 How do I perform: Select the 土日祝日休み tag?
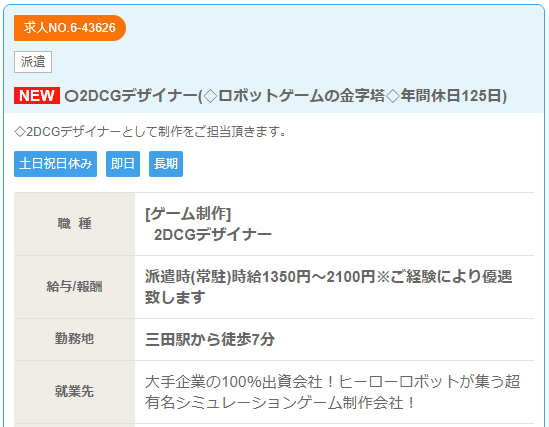[55, 164]
